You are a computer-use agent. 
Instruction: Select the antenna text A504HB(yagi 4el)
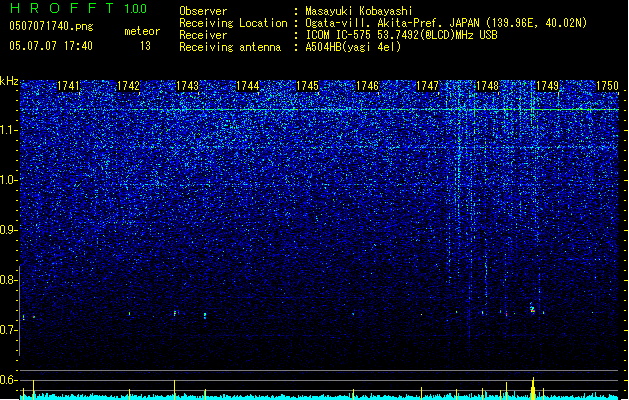(x=353, y=47)
